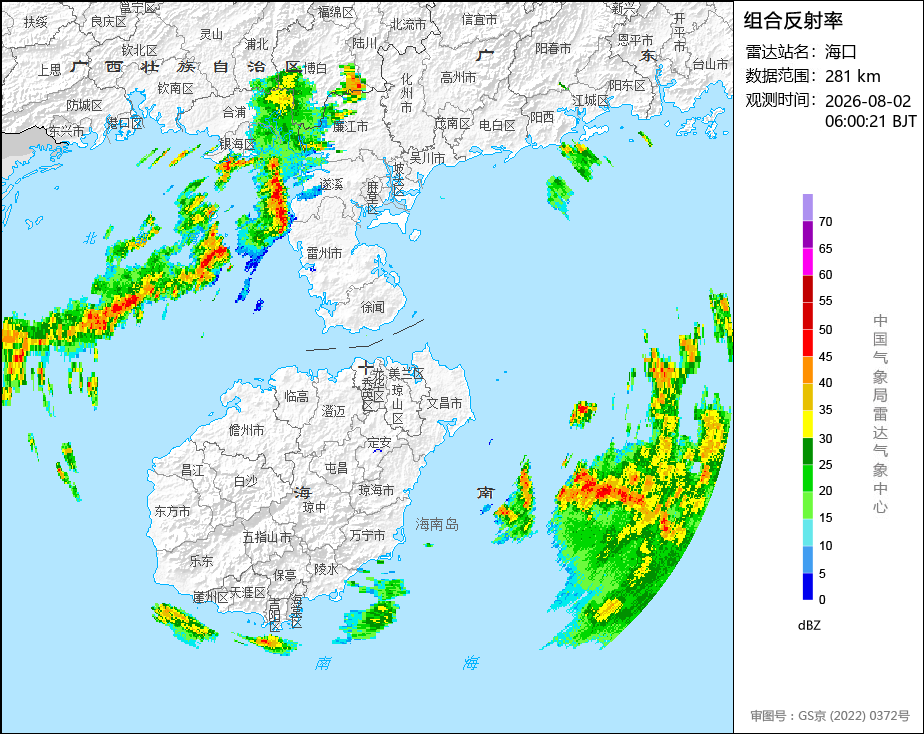Click the 东方市 label on west coast
Viewport: 924px width, 734px height.
pos(173,511)
